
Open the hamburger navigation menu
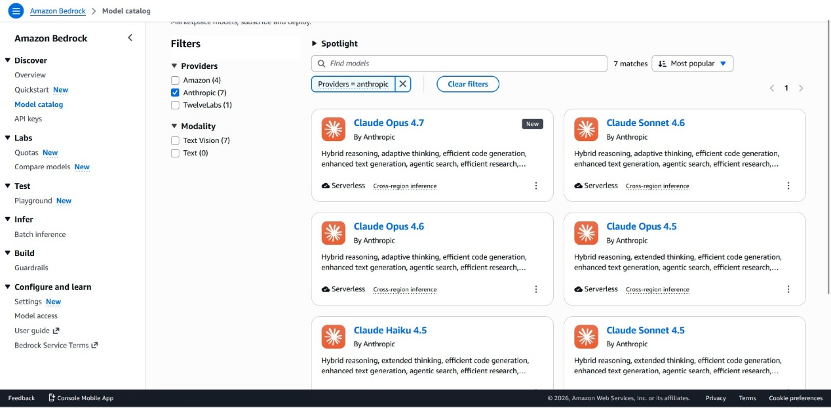coord(16,11)
